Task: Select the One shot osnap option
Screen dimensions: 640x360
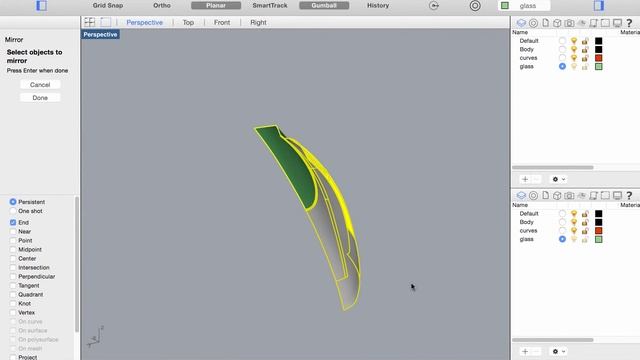Action: click(x=13, y=211)
